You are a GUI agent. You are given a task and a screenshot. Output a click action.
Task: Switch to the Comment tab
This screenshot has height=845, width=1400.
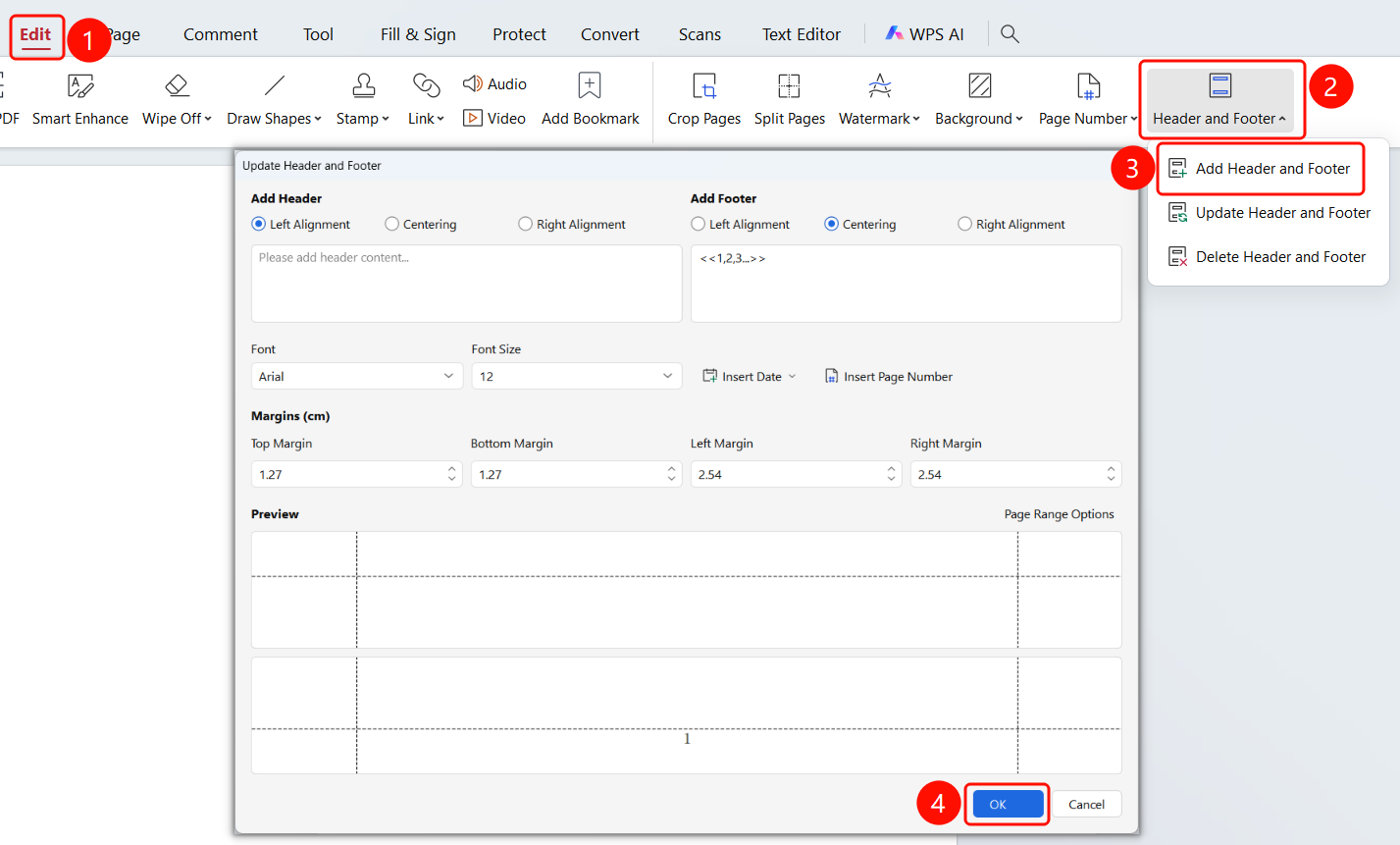point(221,34)
